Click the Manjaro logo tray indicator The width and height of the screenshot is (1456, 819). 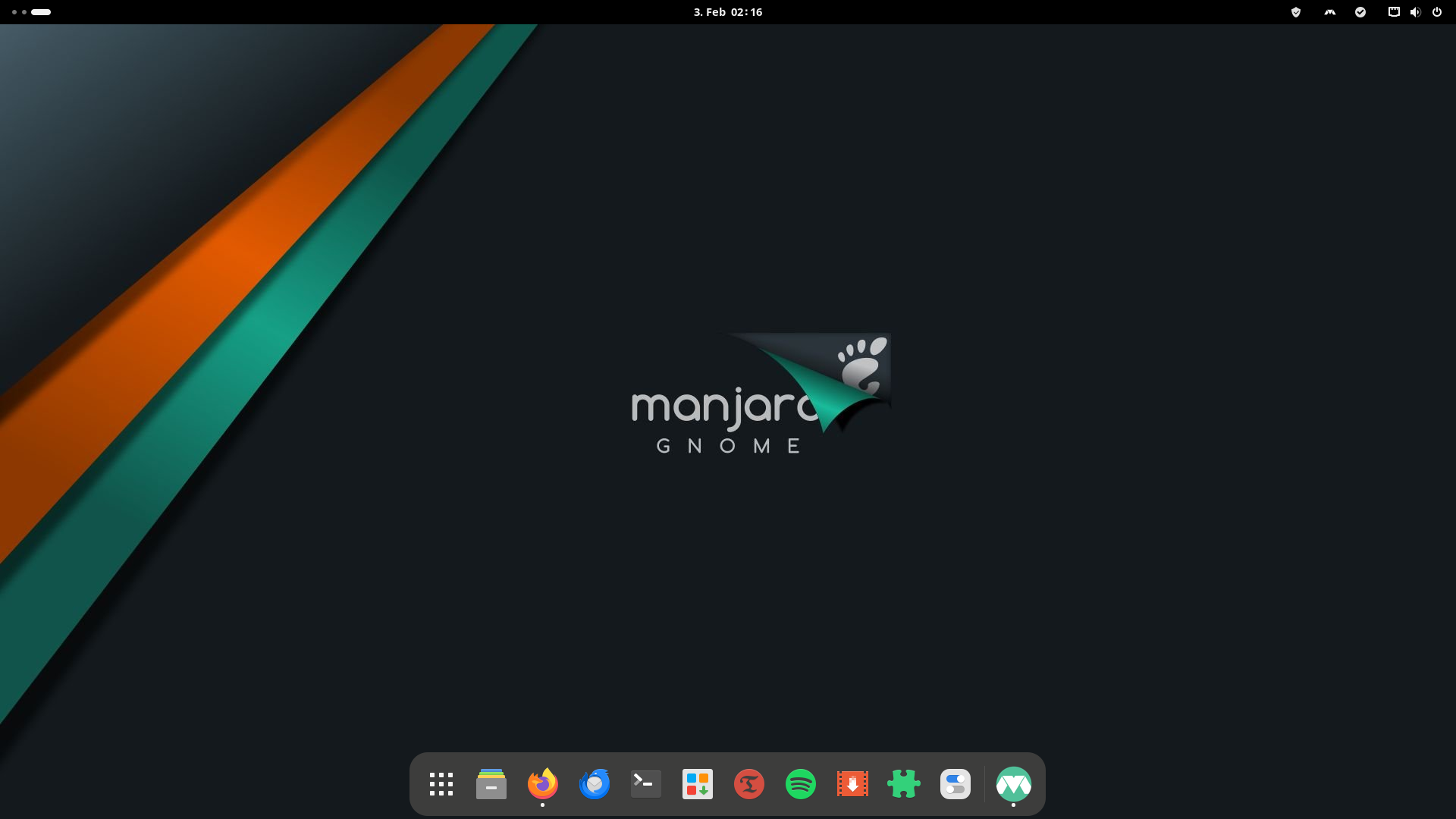(x=1330, y=12)
